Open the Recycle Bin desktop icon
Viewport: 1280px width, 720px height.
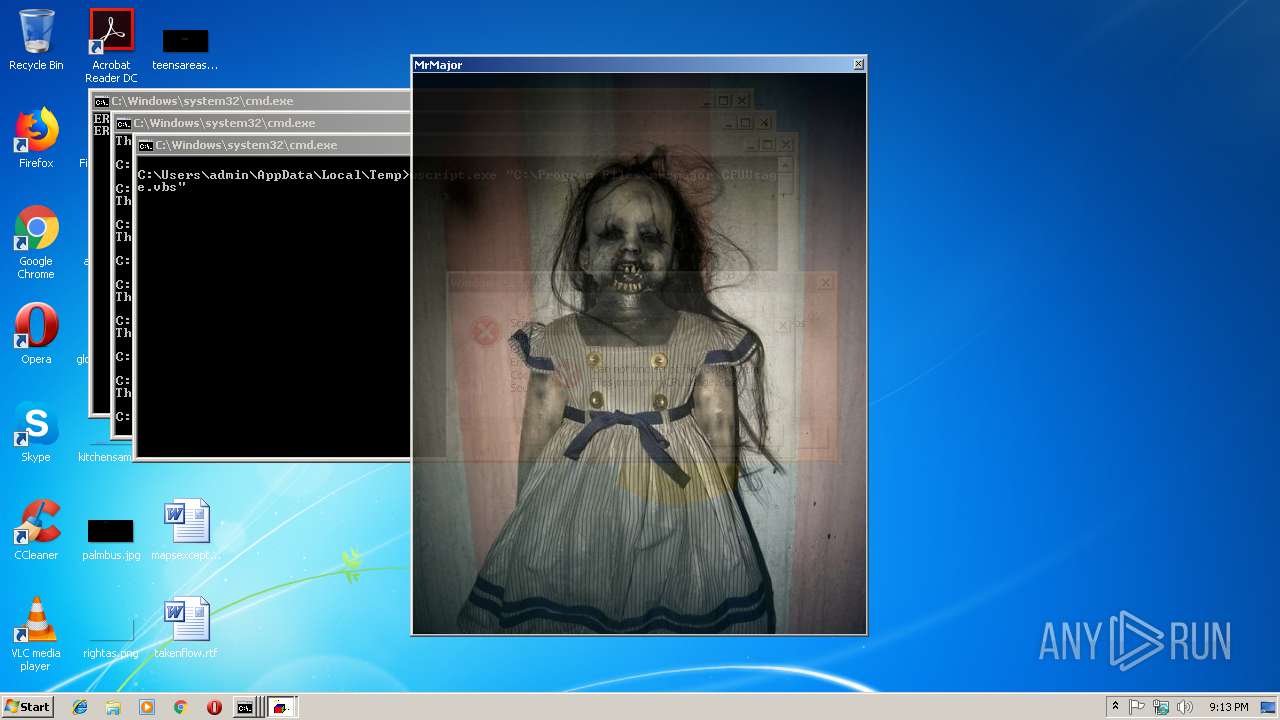click(x=36, y=40)
